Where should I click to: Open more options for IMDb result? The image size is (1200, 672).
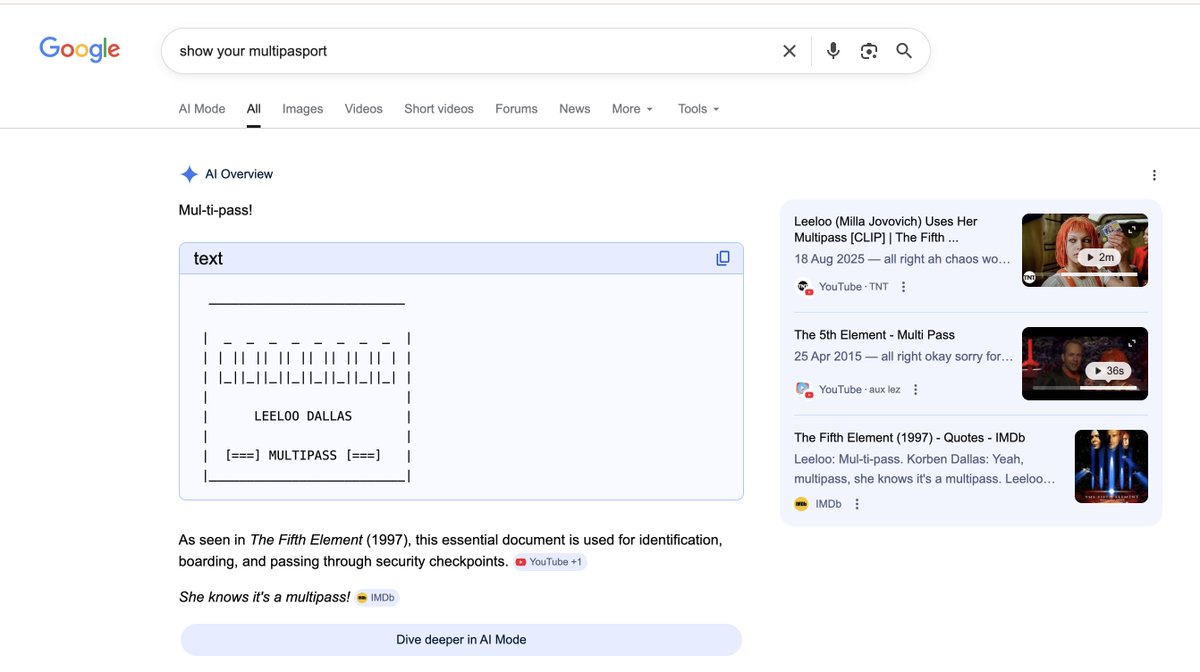857,504
